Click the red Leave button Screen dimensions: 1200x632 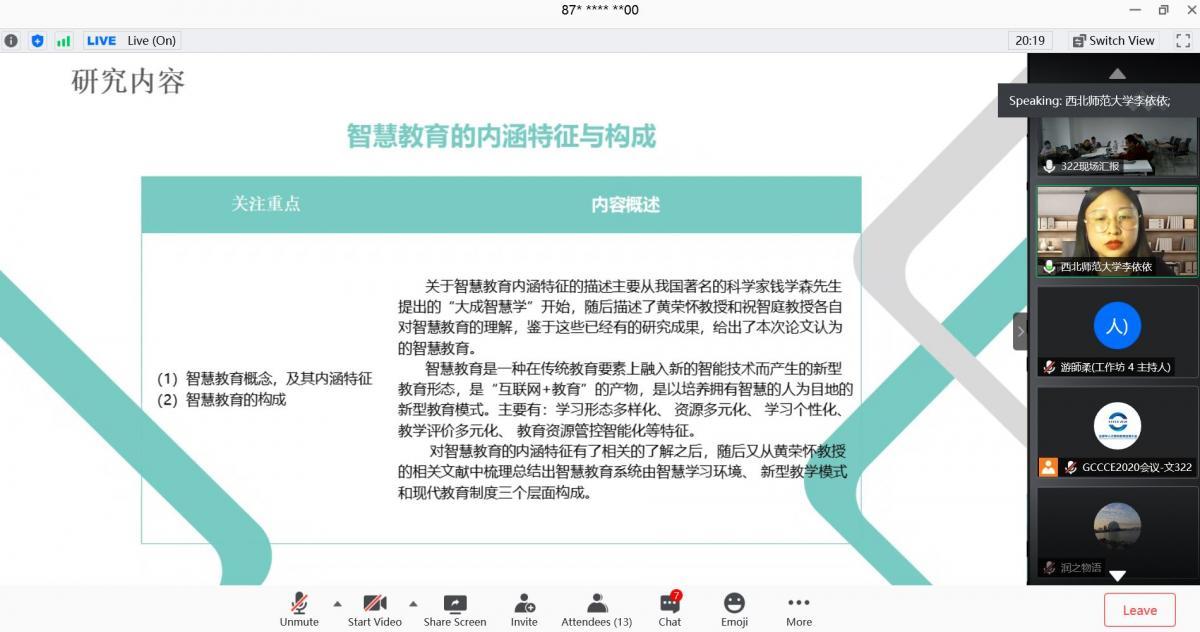pos(1139,610)
